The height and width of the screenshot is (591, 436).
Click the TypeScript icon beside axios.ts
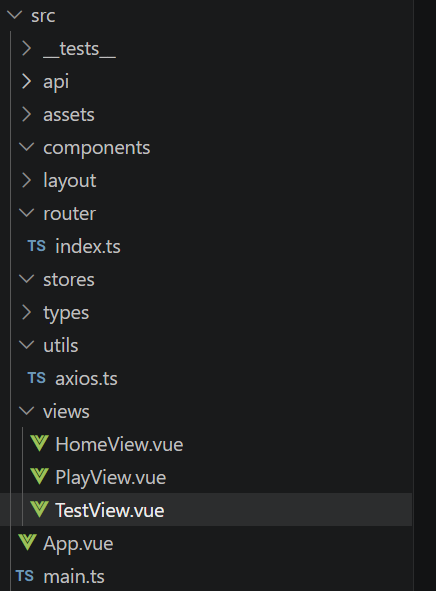click(37, 378)
